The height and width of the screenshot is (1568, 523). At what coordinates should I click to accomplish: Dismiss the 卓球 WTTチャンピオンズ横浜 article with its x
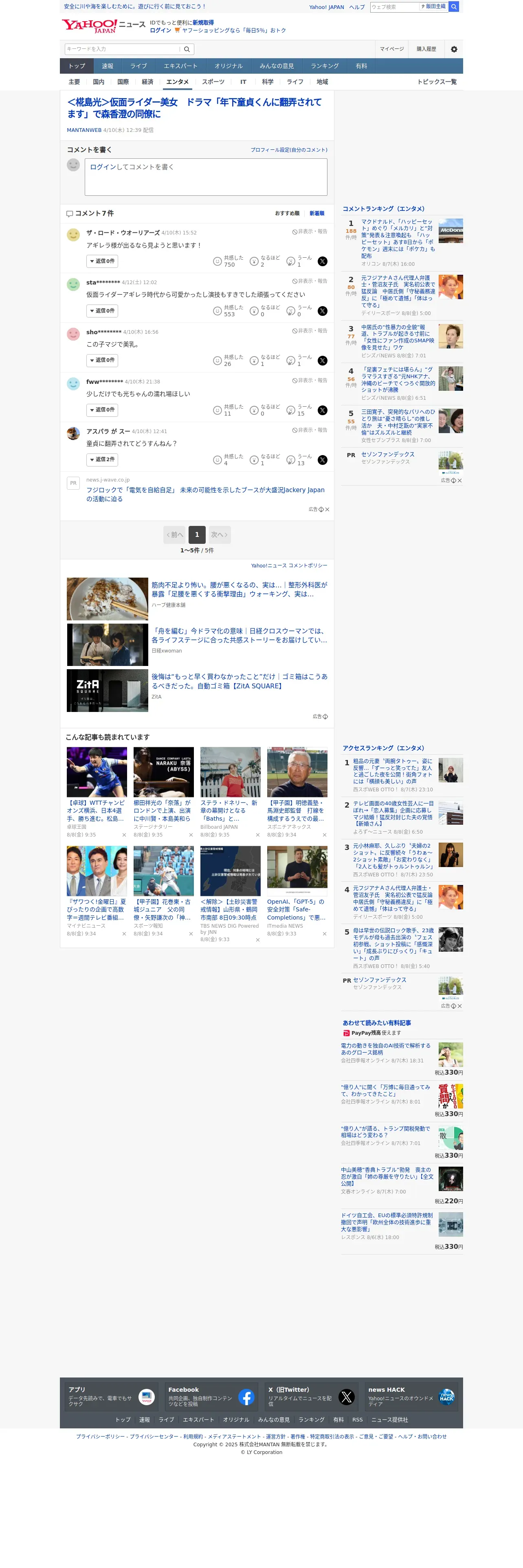(124, 835)
